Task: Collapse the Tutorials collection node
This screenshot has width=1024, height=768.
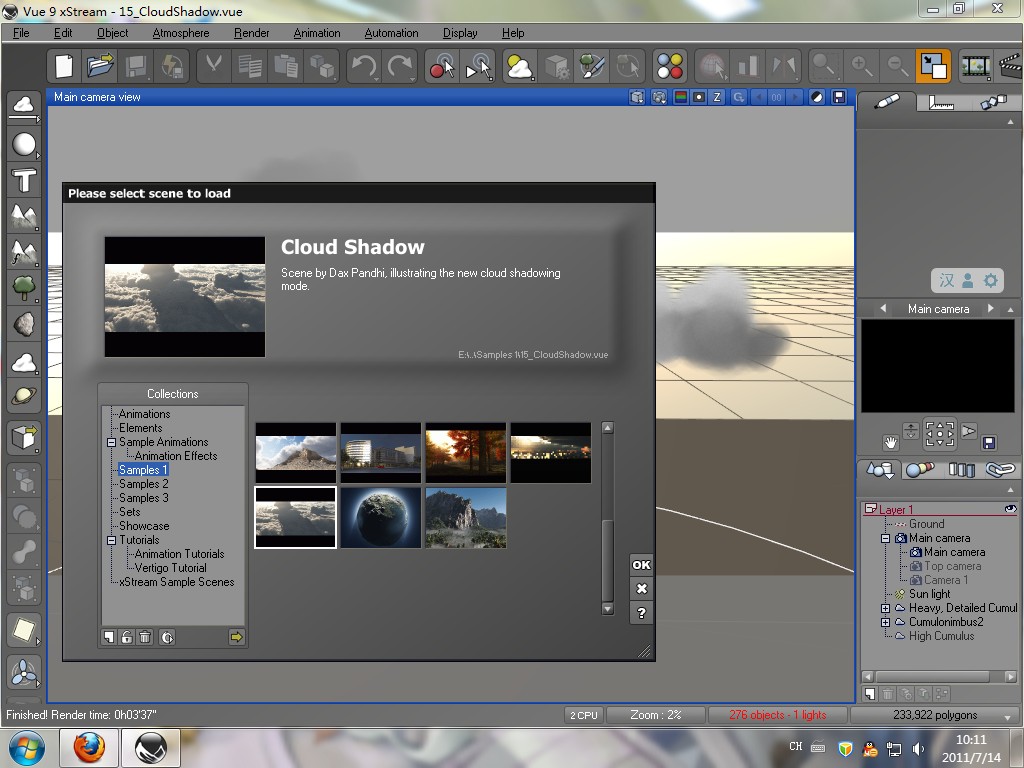Action: coord(112,540)
